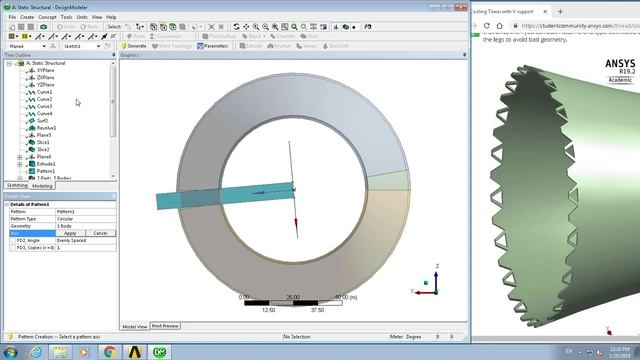Viewport: 640px width, 360px height.
Task: Click the Look At Face icon
Action: (368, 27)
